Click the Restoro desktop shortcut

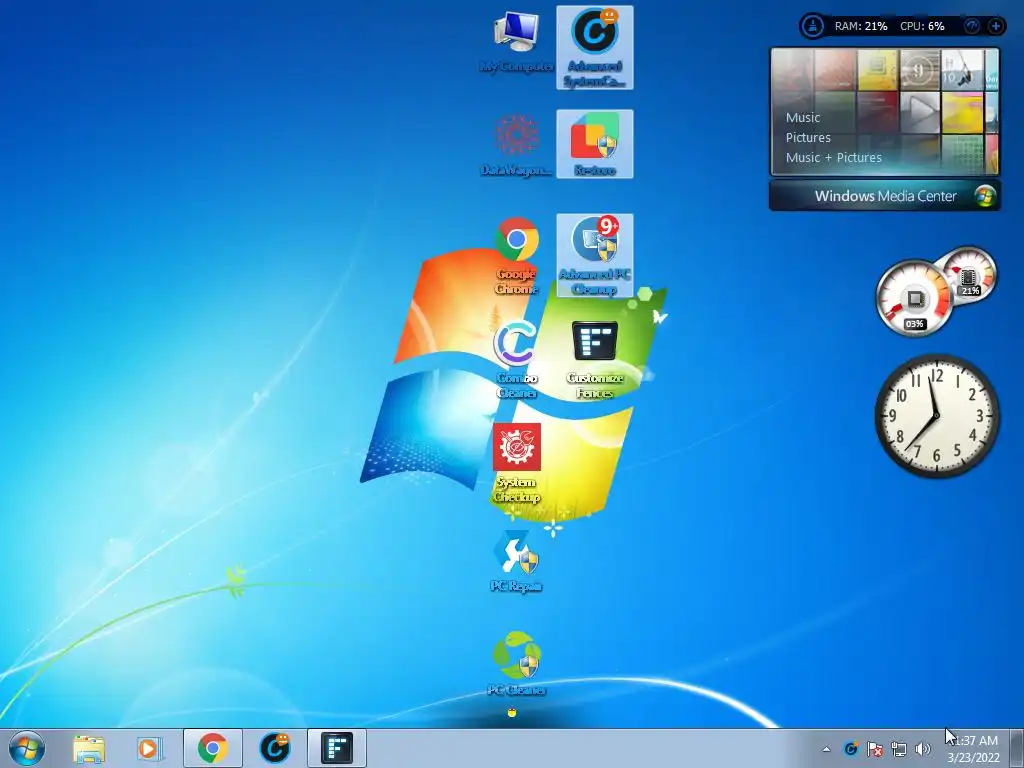click(594, 144)
